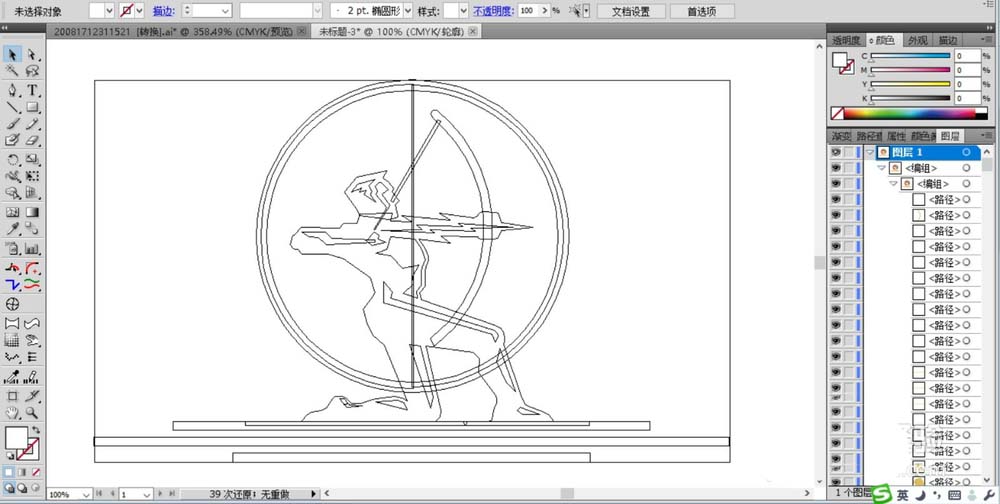Open the stroke color dropdown in control bar
This screenshot has width=1000, height=504.
tap(140, 11)
